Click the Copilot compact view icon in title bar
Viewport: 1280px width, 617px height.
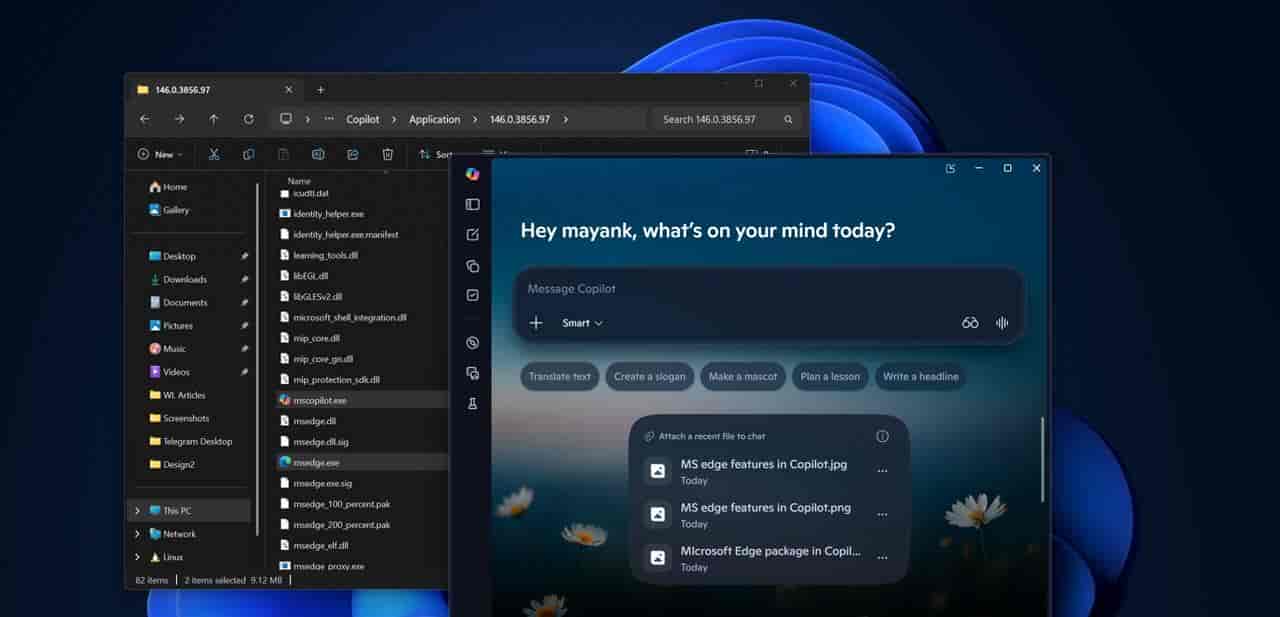950,168
